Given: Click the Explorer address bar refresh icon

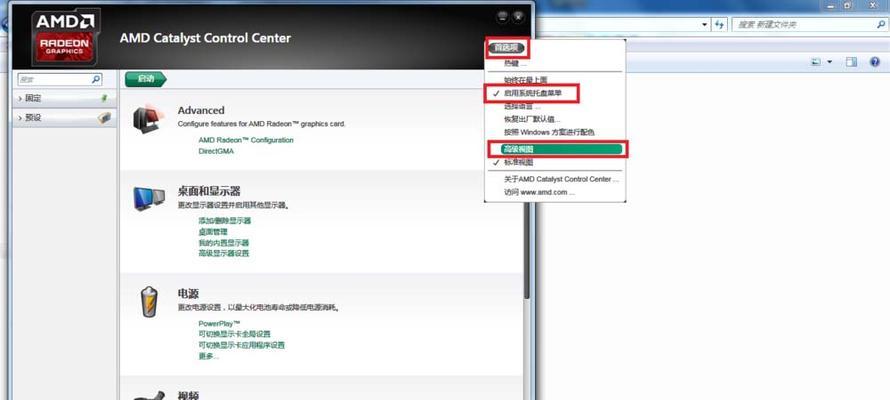Looking at the screenshot, I should click(719, 24).
